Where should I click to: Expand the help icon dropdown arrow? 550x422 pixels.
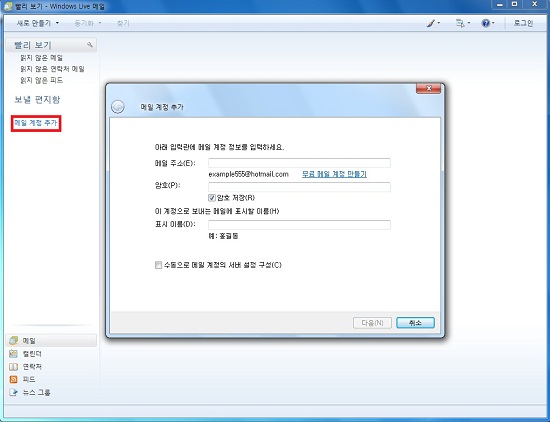493,24
